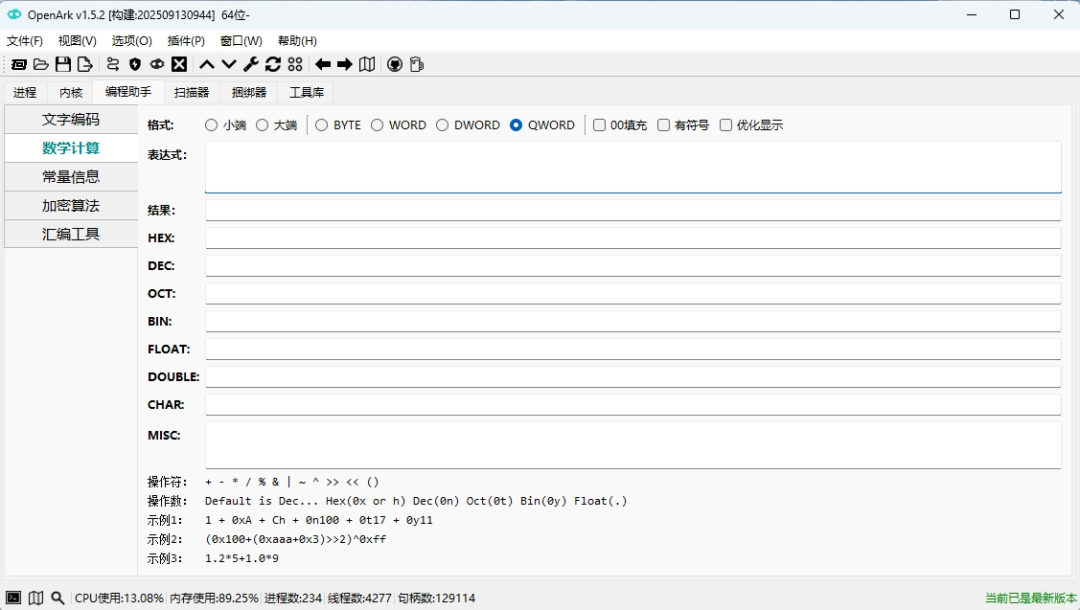This screenshot has width=1080, height=610.
Task: Enable the 00填充 checkbox
Action: pos(599,124)
